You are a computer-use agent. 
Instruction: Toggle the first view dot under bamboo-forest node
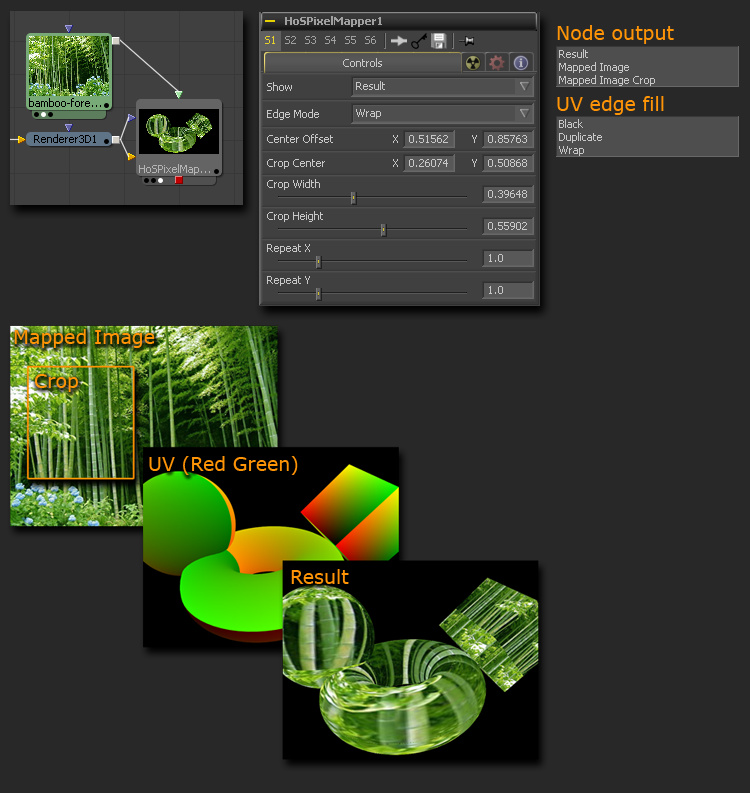36,115
